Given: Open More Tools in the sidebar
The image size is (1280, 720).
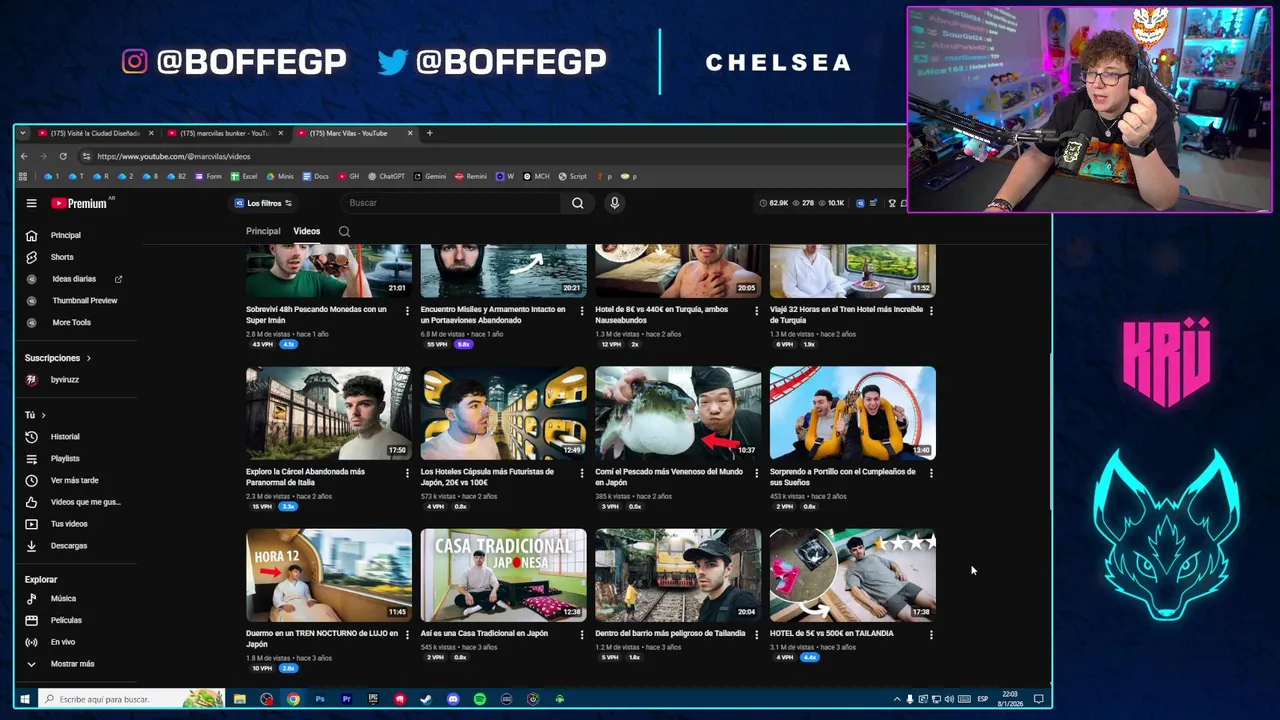Looking at the screenshot, I should (x=72, y=322).
